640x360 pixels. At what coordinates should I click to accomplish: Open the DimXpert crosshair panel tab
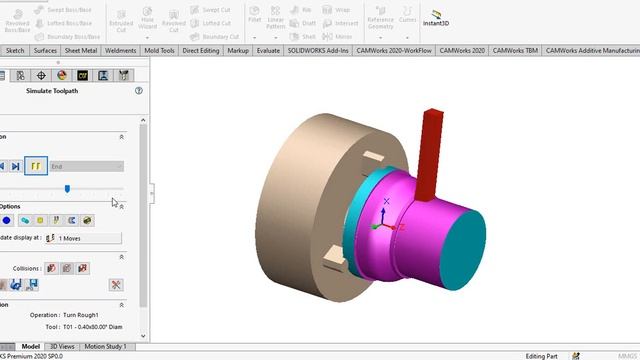coord(41,75)
